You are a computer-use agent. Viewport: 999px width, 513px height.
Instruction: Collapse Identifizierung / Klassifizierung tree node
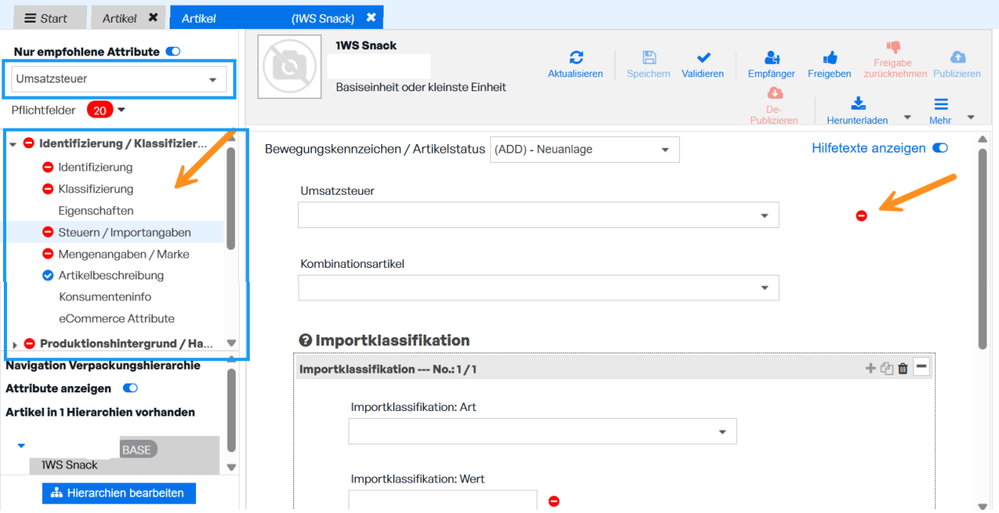click(13, 145)
